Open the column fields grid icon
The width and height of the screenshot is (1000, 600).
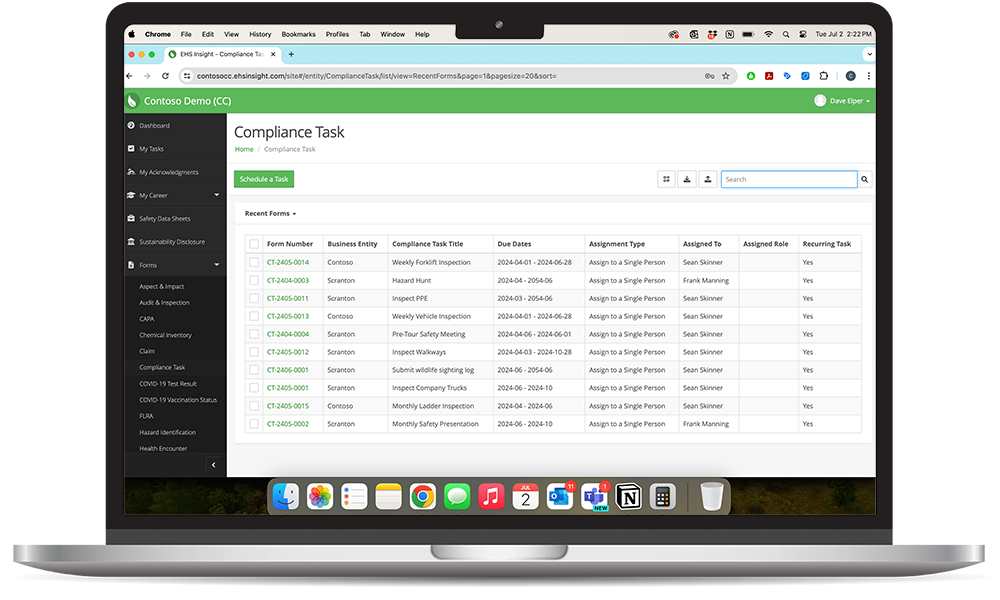pyautogui.click(x=666, y=178)
